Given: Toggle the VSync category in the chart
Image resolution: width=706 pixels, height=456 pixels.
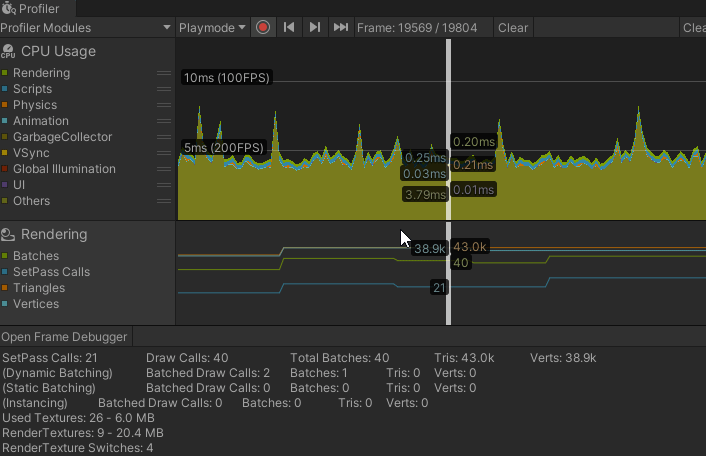Looking at the screenshot, I should pos(5,153).
